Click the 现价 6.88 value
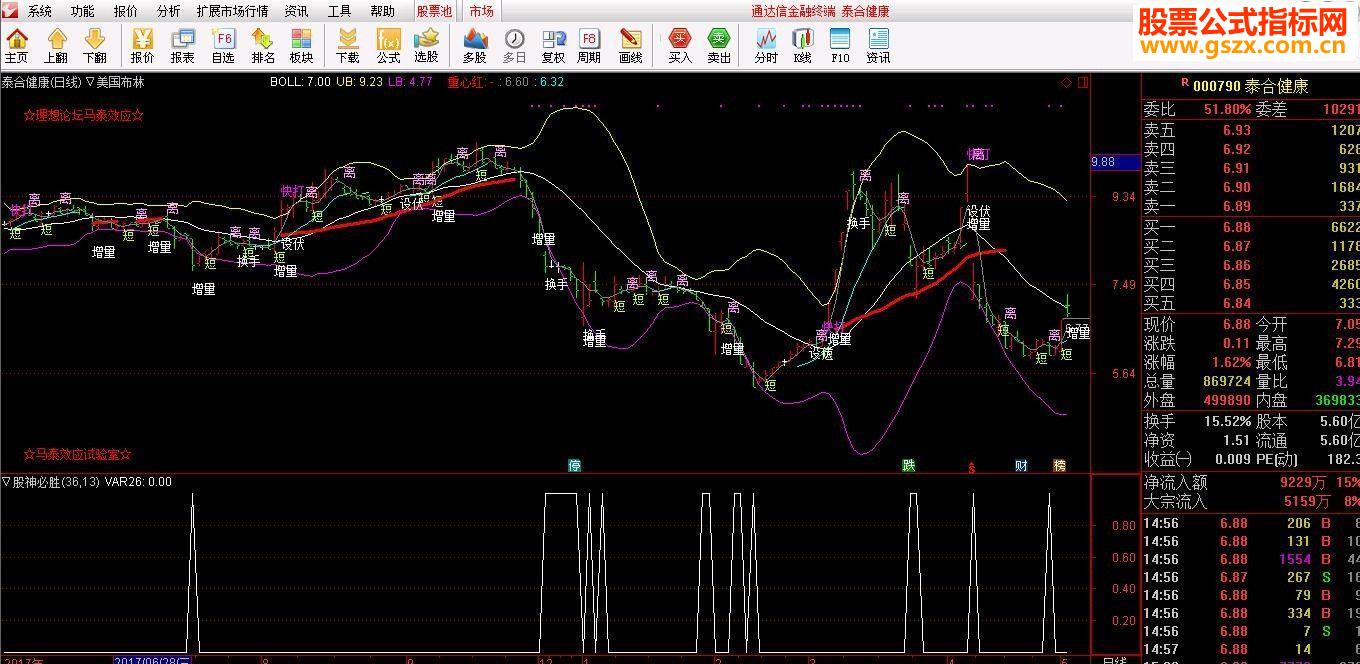Image resolution: width=1360 pixels, height=664 pixels. coord(1236,324)
